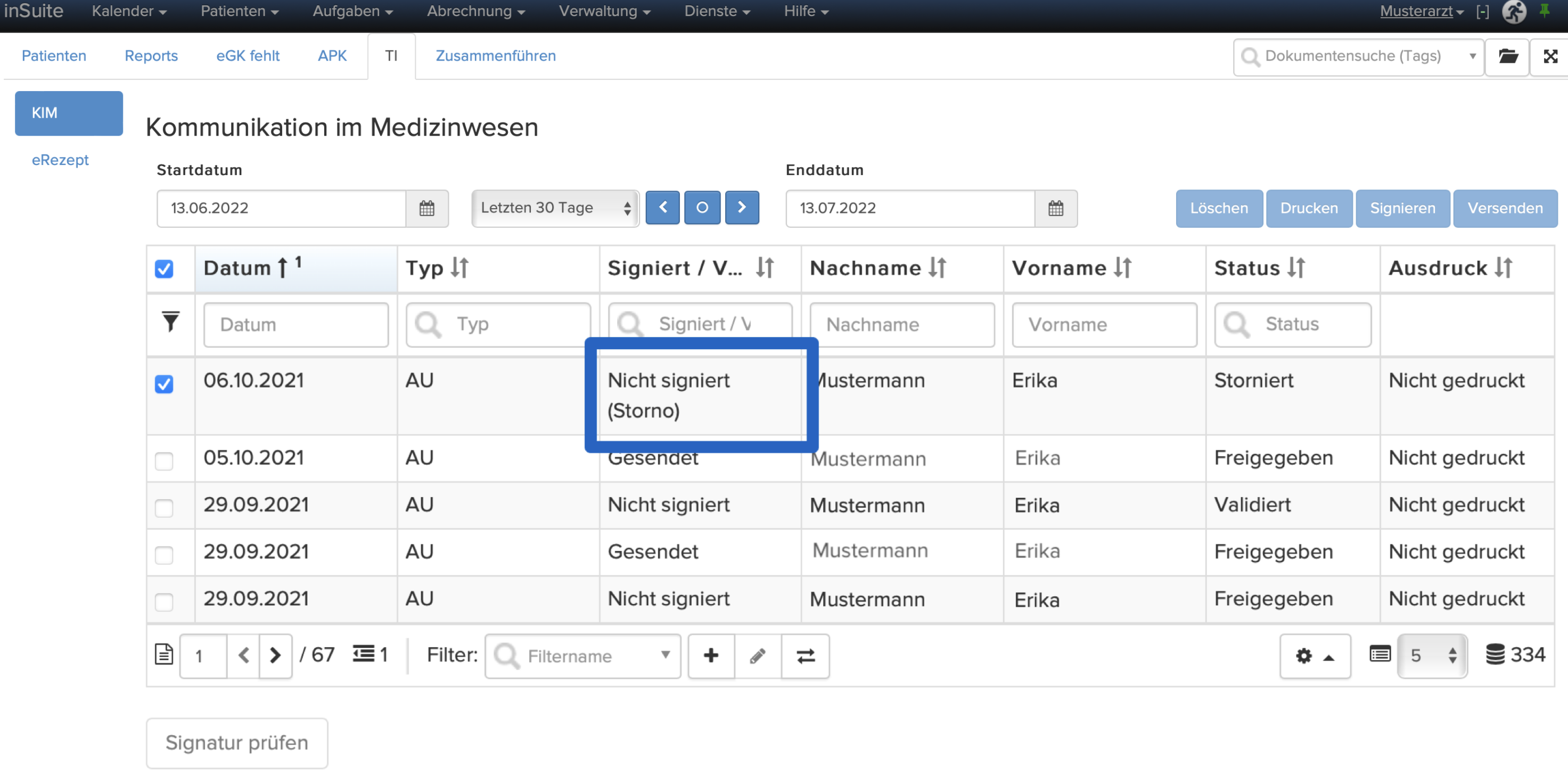This screenshot has width=1568, height=782.
Task: Go to previous date range
Action: point(662,208)
